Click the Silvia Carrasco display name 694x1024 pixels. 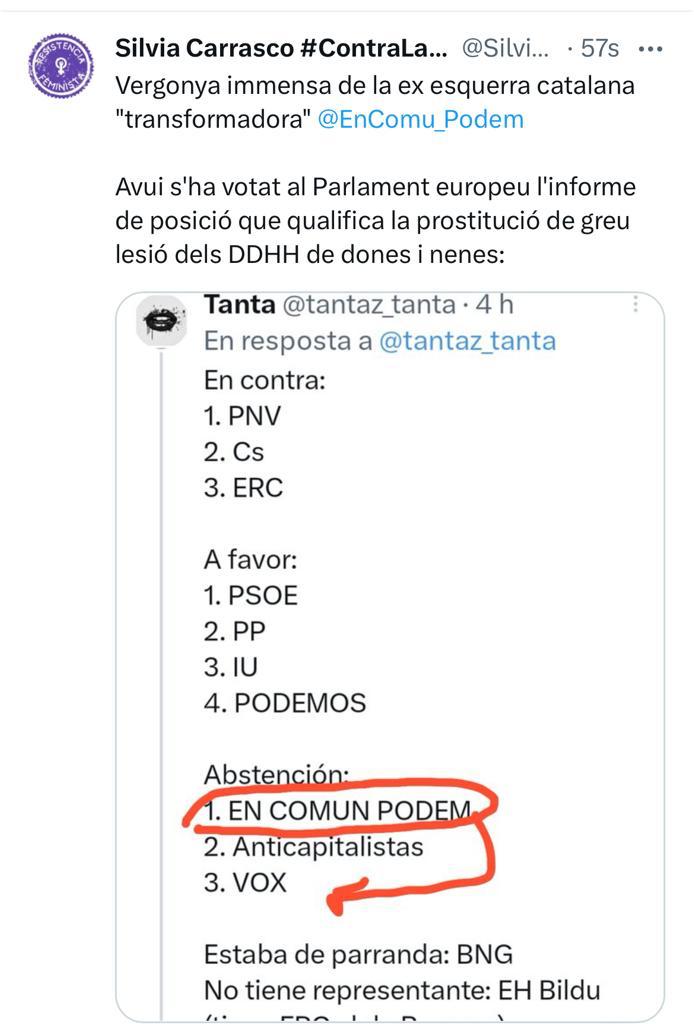coord(280,48)
